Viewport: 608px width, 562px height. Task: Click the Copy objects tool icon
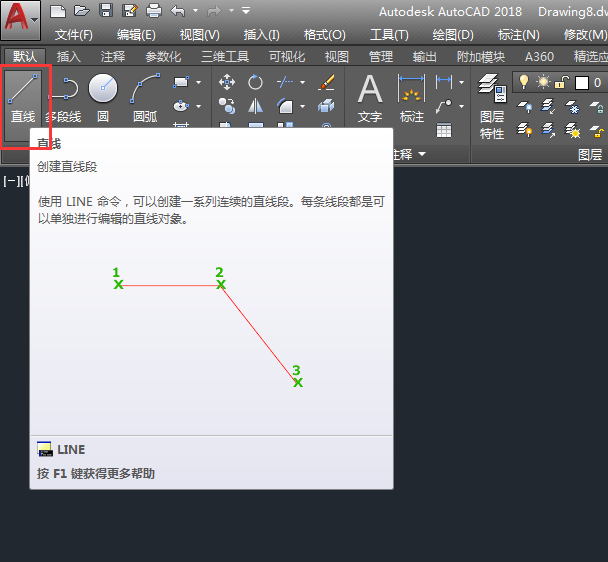(x=227, y=106)
